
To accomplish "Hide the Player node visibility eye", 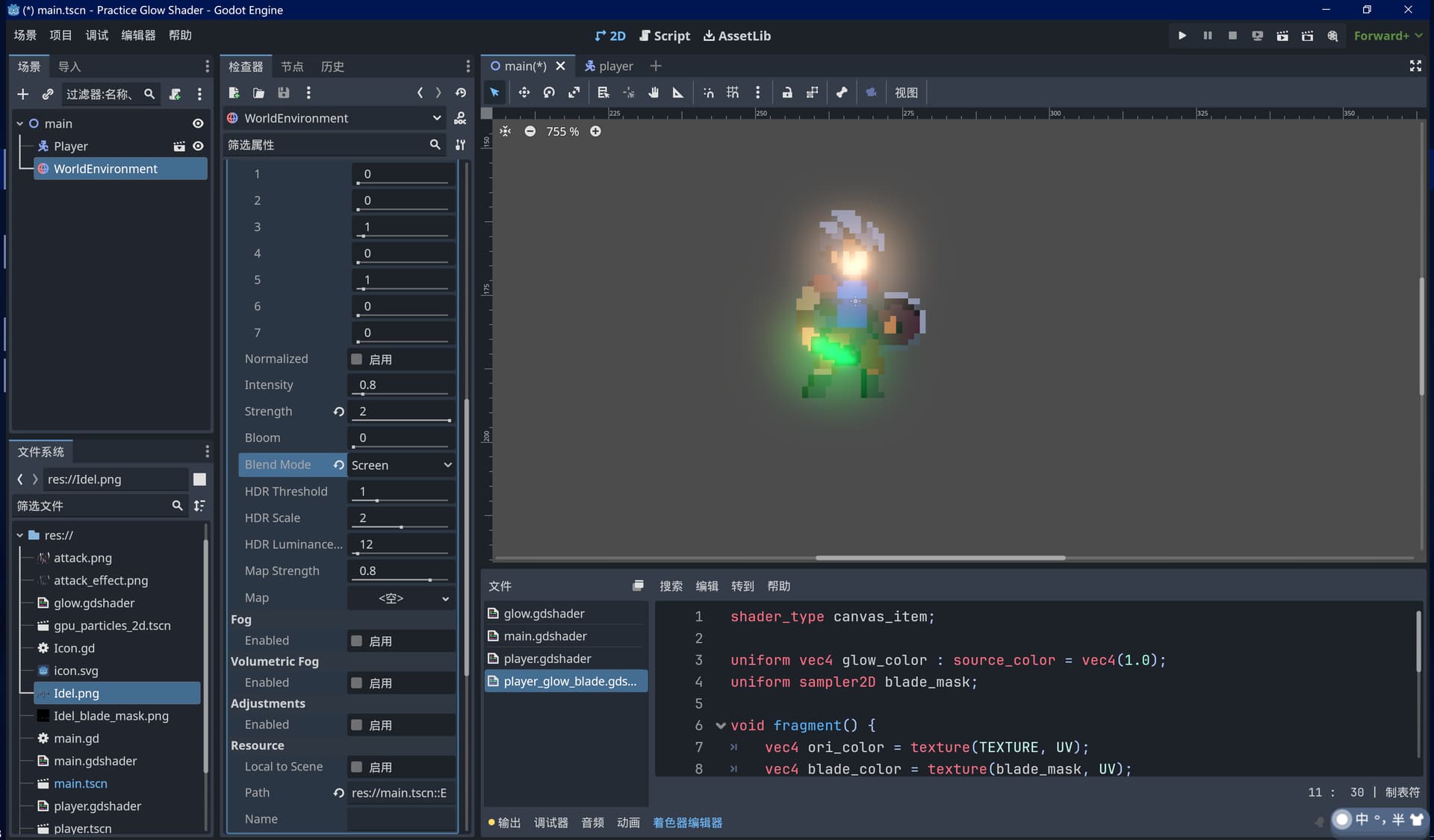I will pyautogui.click(x=198, y=146).
